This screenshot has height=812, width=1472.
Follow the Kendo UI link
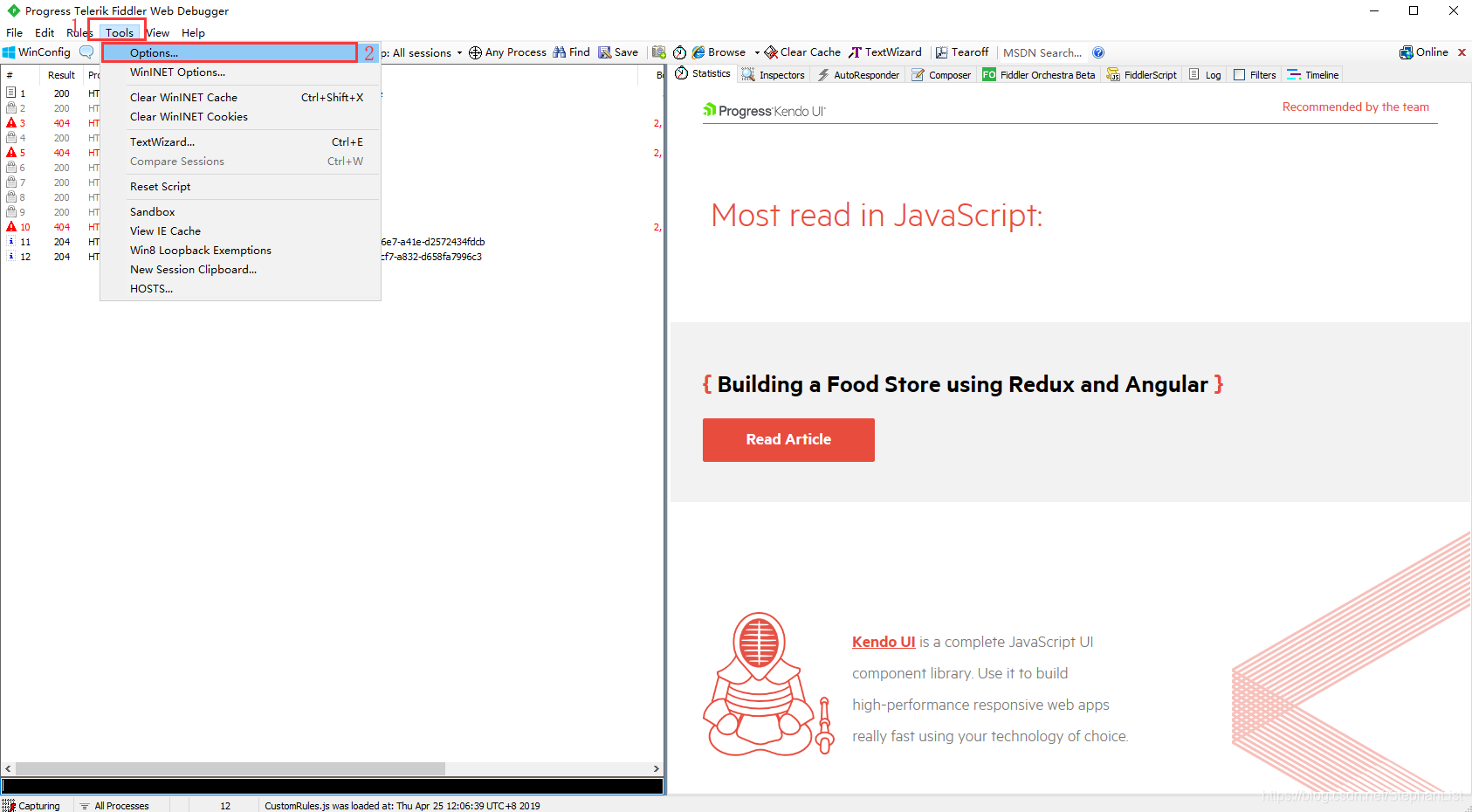coord(884,642)
